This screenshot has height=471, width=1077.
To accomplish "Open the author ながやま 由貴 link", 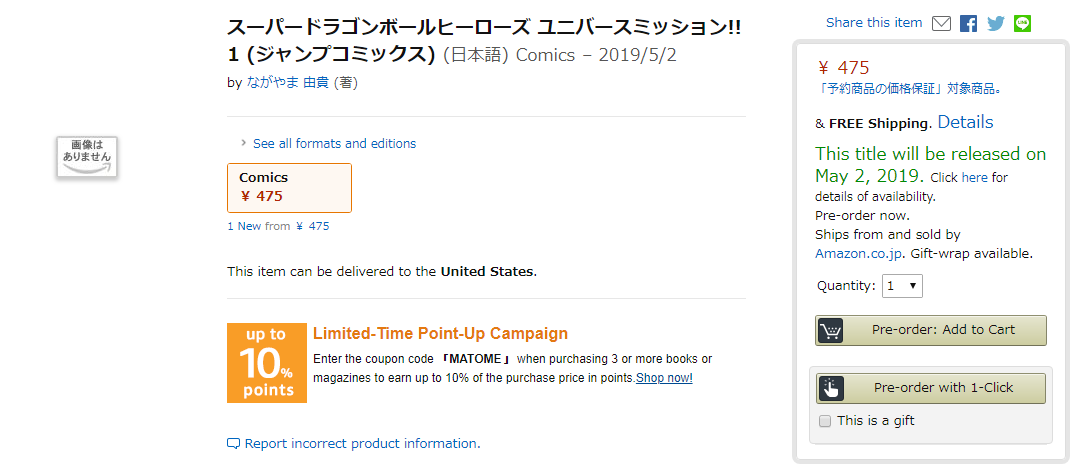I will [x=287, y=83].
